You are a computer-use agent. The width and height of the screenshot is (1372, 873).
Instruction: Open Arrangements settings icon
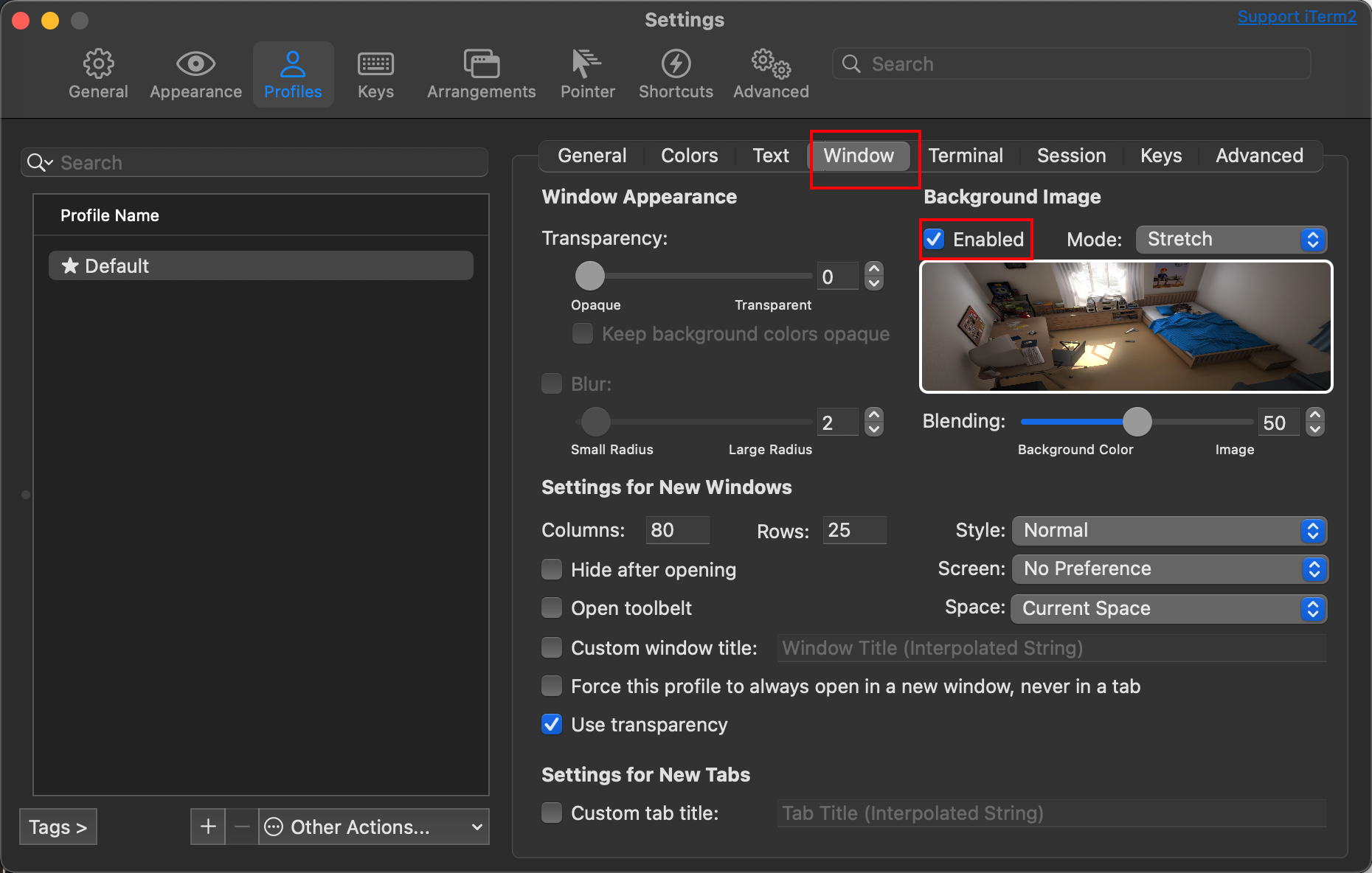(x=481, y=65)
